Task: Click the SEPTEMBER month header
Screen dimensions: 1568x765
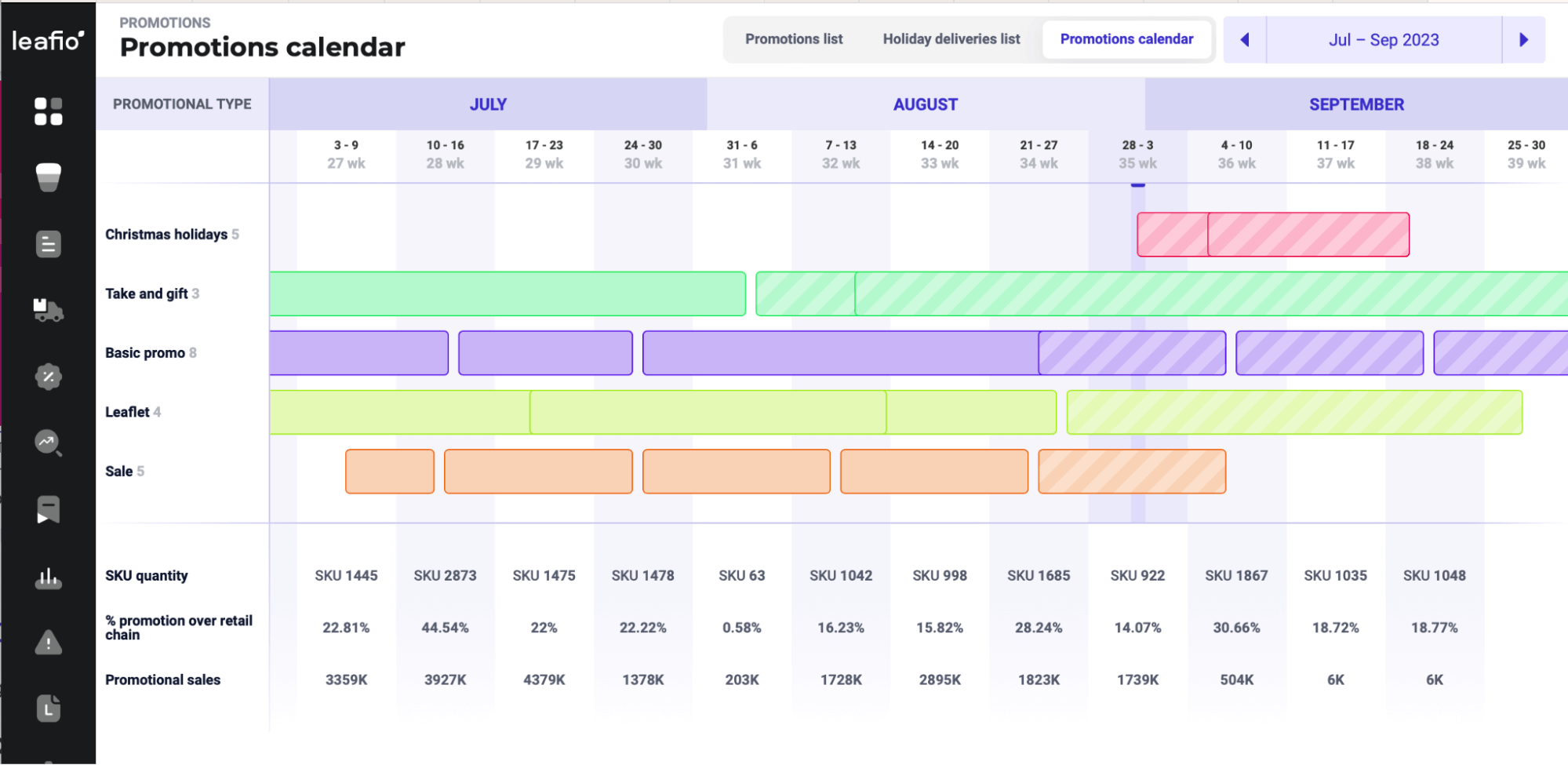Action: [1356, 104]
